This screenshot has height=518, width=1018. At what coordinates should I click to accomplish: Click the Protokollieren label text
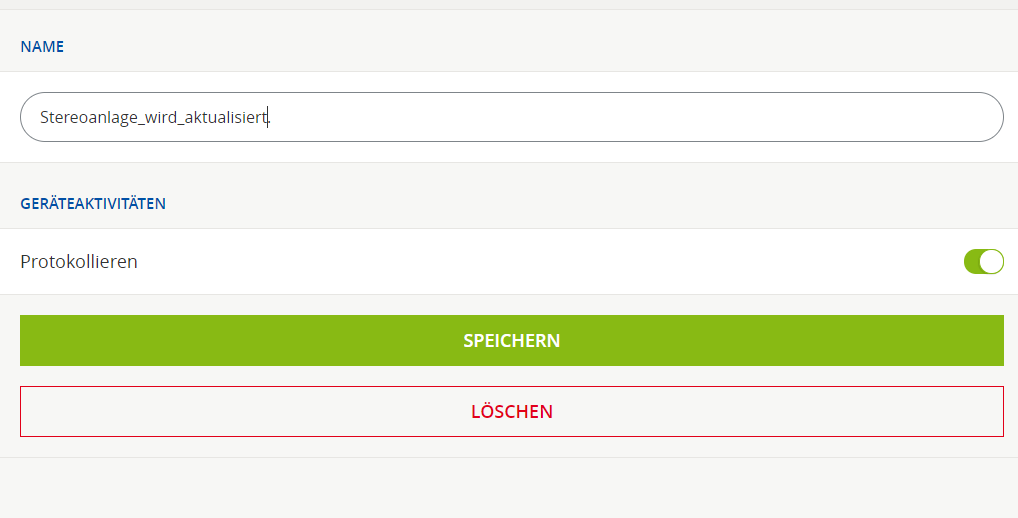pos(79,262)
